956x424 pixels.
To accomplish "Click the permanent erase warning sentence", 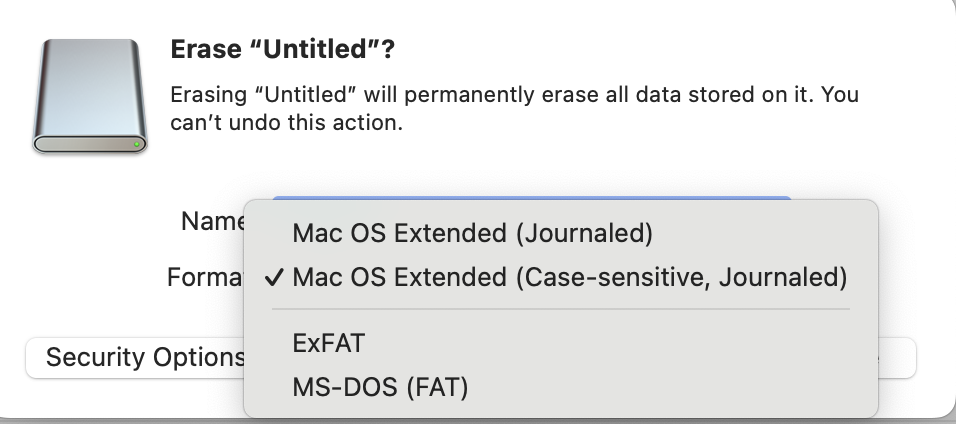I will 514,96.
